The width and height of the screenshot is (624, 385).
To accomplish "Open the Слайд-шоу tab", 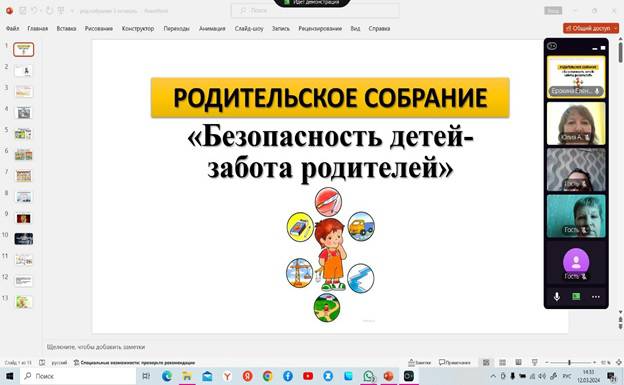I will (x=249, y=28).
